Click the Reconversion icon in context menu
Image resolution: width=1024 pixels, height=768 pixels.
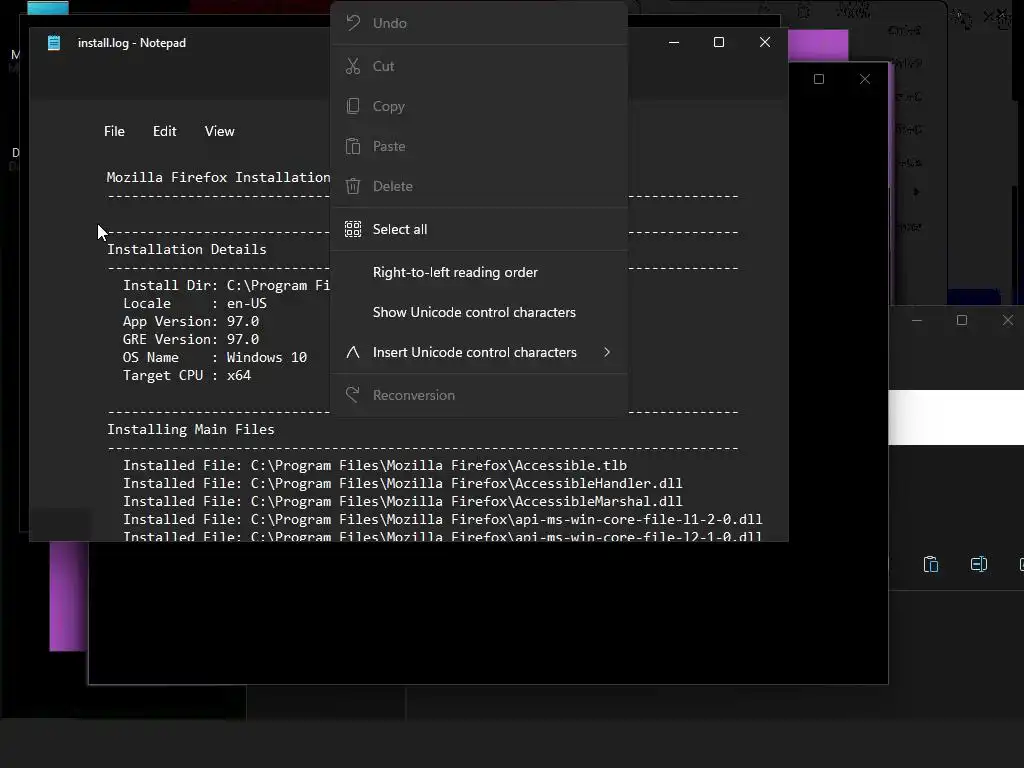[x=353, y=395]
